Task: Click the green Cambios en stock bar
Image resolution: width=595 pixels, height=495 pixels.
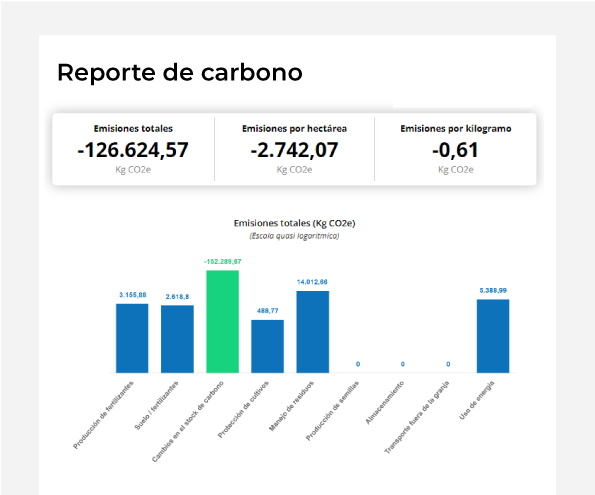Action: (222, 322)
